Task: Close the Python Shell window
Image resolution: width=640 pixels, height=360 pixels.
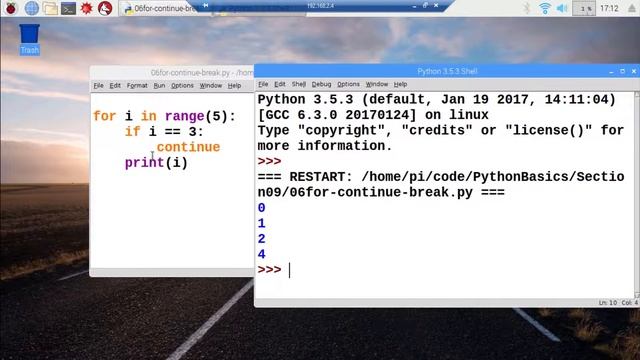Action: [634, 71]
